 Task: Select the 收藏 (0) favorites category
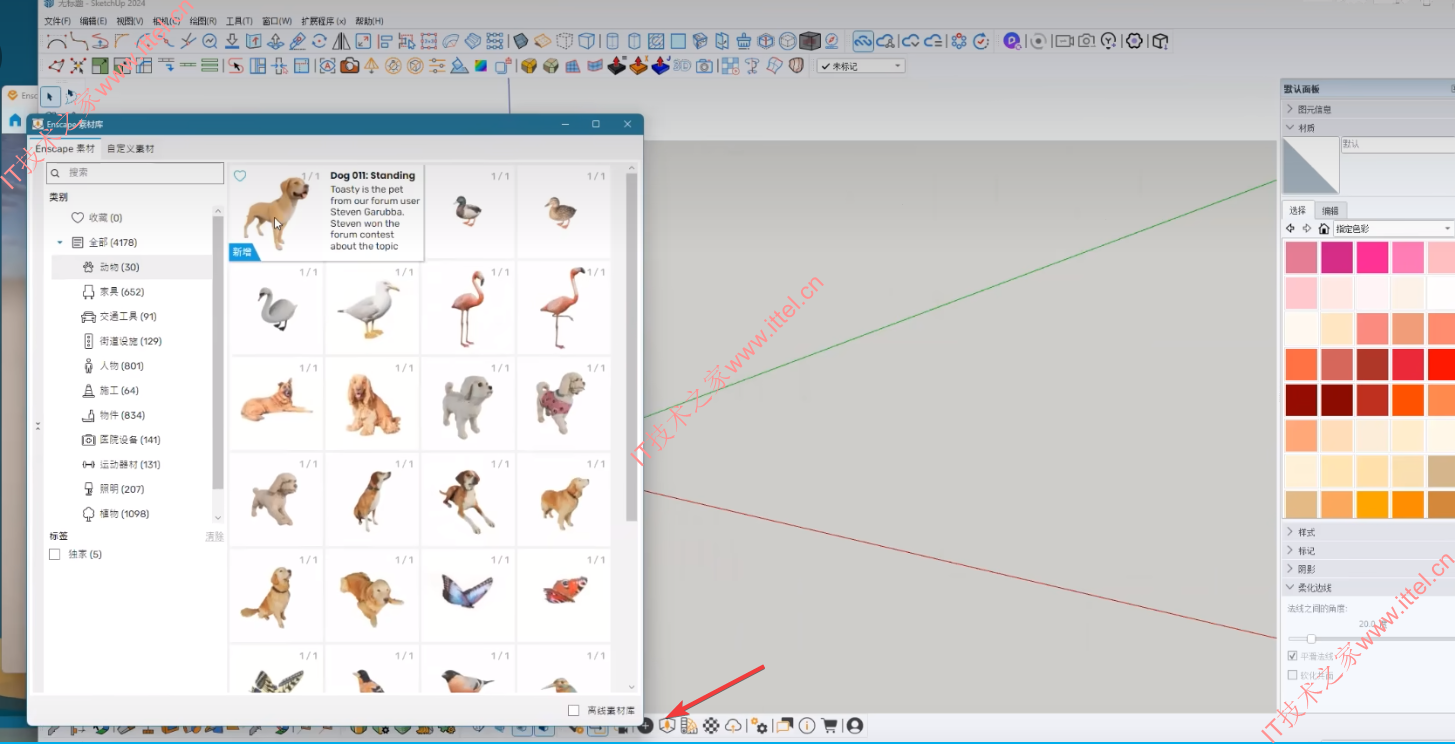pyautogui.click(x=132, y=218)
